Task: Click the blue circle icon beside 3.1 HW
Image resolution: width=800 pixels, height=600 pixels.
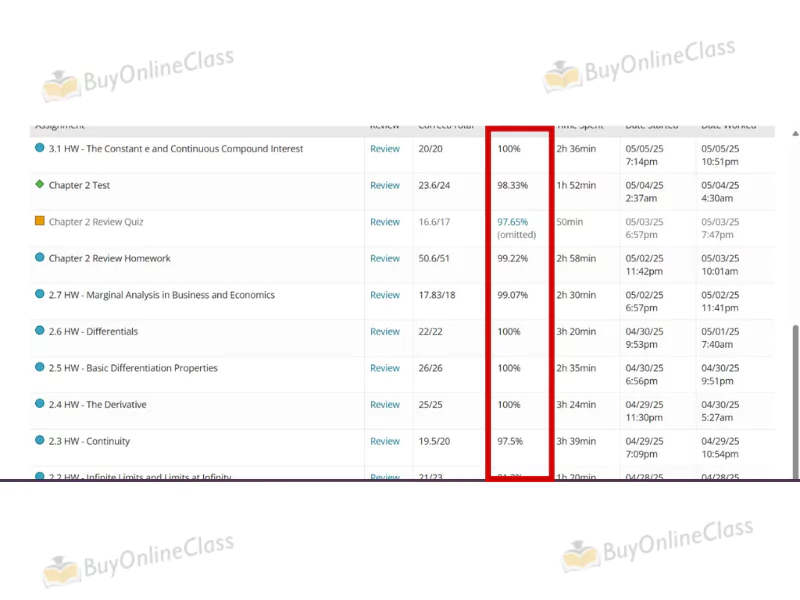Action: [x=40, y=148]
